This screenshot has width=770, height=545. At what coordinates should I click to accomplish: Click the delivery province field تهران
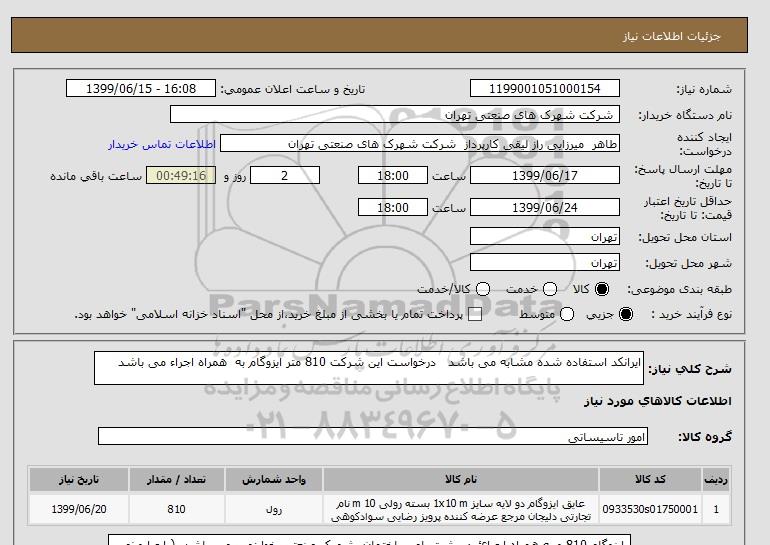pos(545,237)
